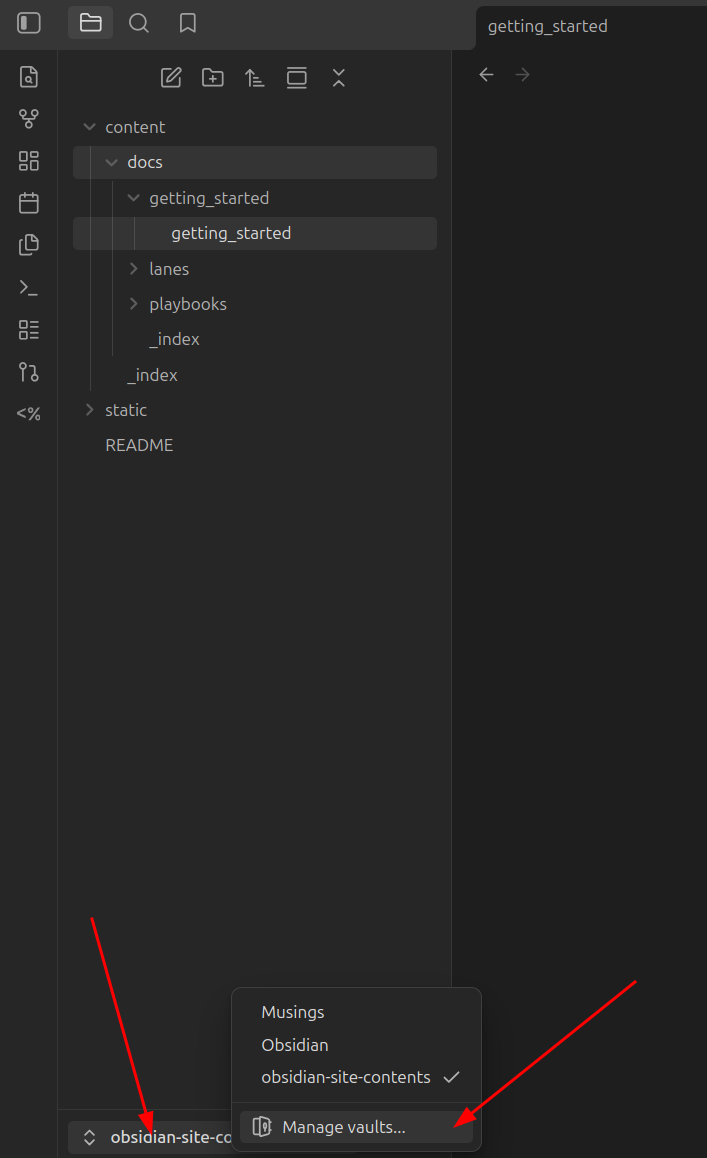Click the Templater <% ribbon icon
This screenshot has height=1158, width=707.
point(29,413)
